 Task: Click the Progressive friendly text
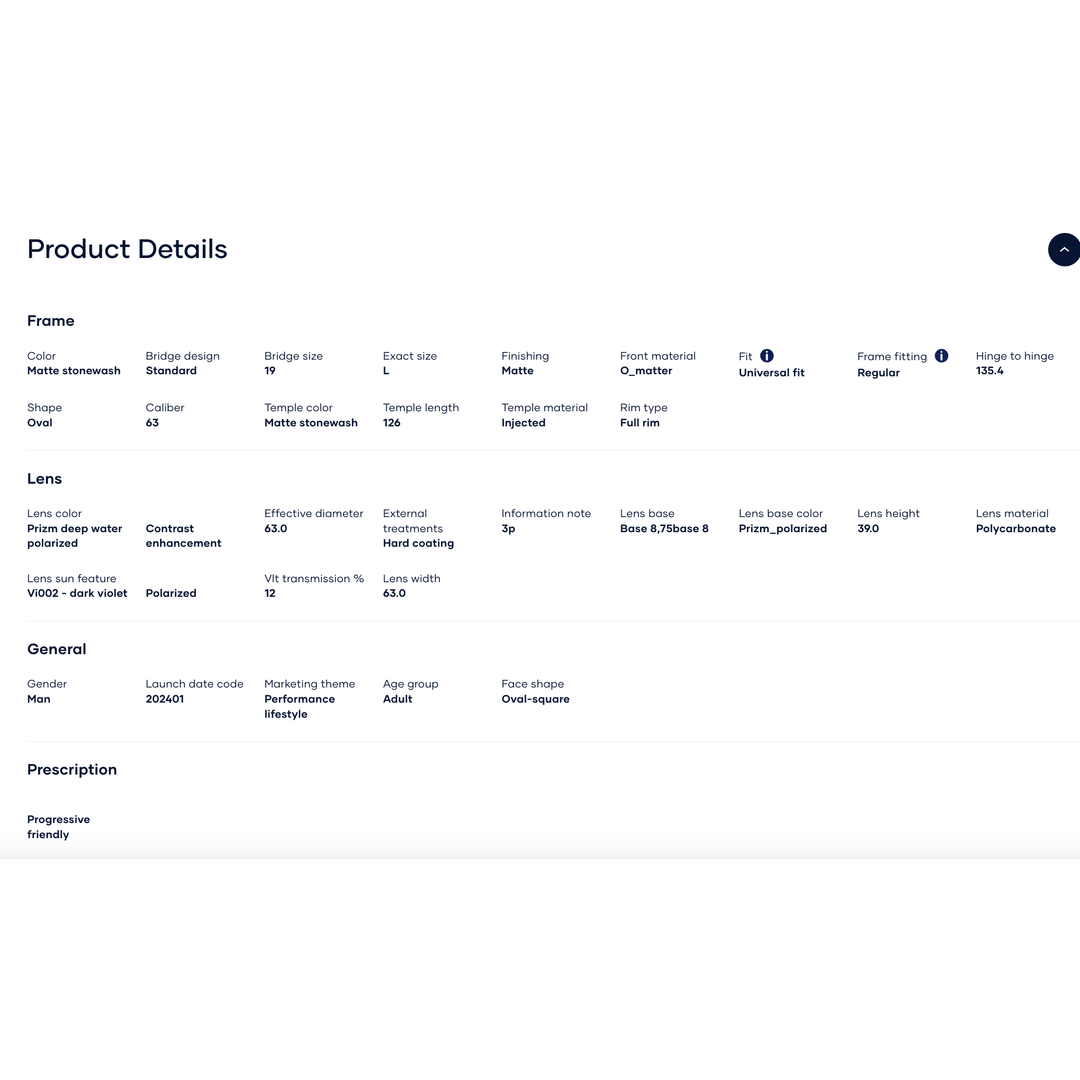click(x=58, y=827)
